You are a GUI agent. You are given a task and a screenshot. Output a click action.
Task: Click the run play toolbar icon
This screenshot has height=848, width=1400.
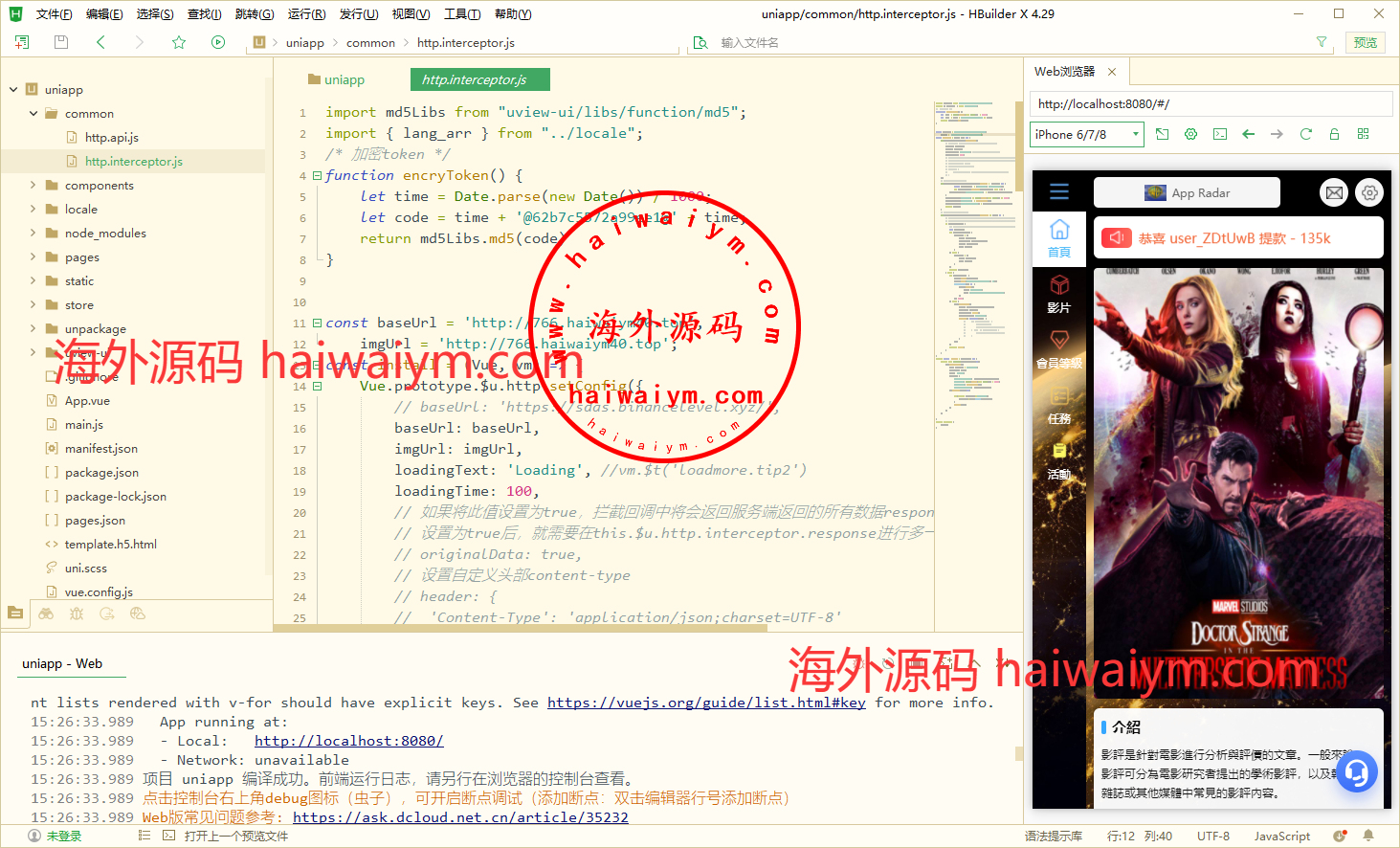click(x=218, y=42)
